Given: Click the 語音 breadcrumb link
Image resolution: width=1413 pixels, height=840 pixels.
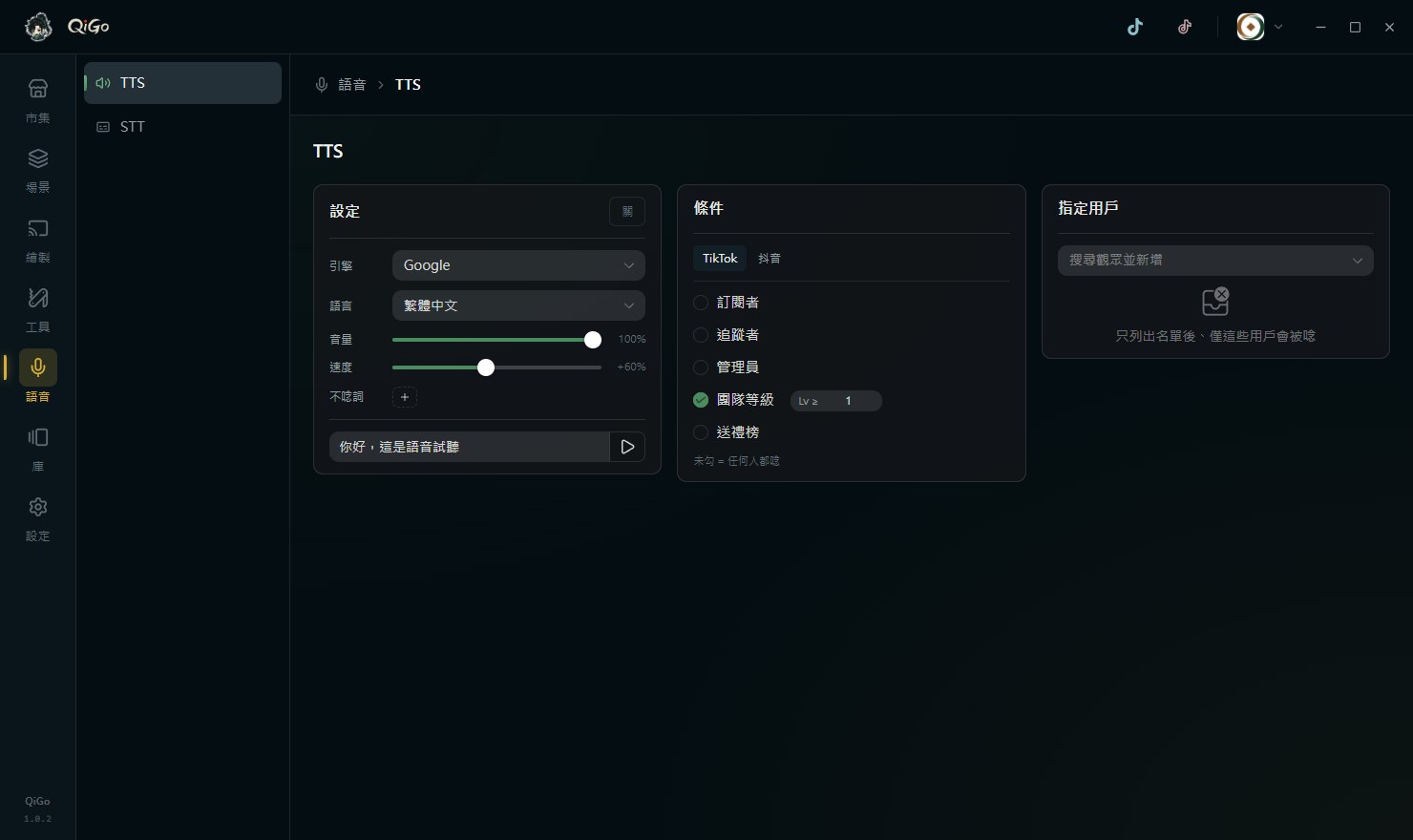Looking at the screenshot, I should [352, 85].
